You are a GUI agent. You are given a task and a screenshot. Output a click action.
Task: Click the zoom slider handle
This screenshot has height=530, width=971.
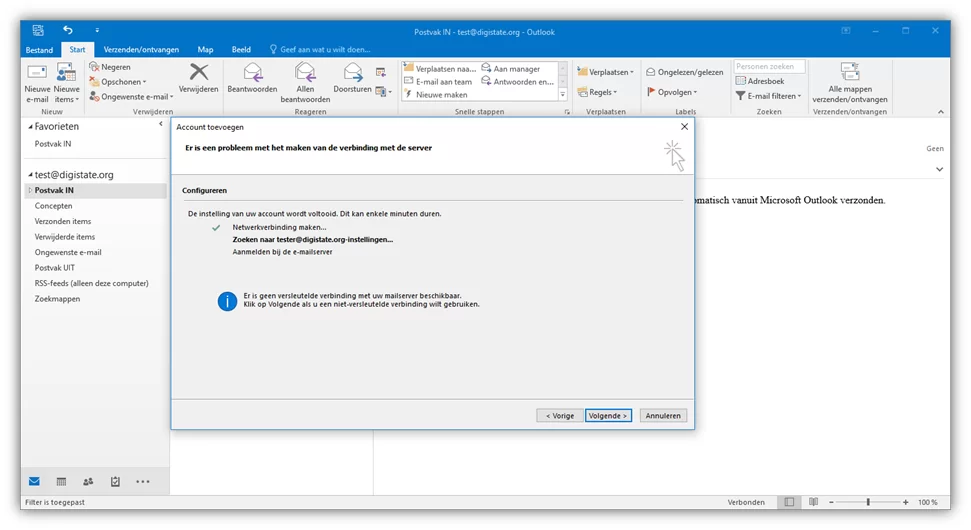pos(868,502)
